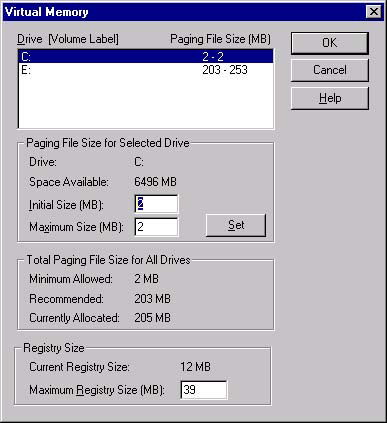Click the 'Paging File Size (MB)' header
Viewport: 387px width, 423px height.
[220, 39]
